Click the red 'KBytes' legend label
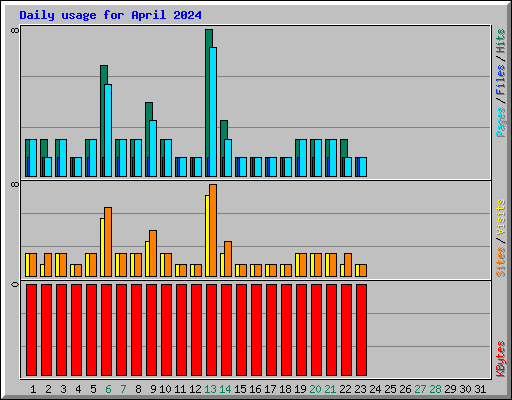The image size is (512, 400). [x=500, y=359]
